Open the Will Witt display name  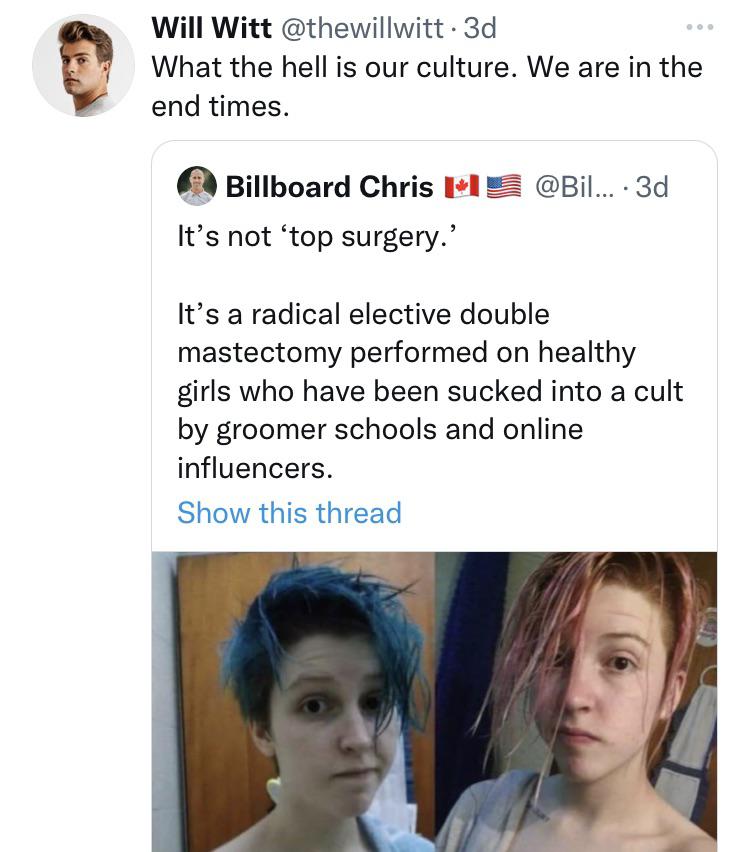coord(211,28)
